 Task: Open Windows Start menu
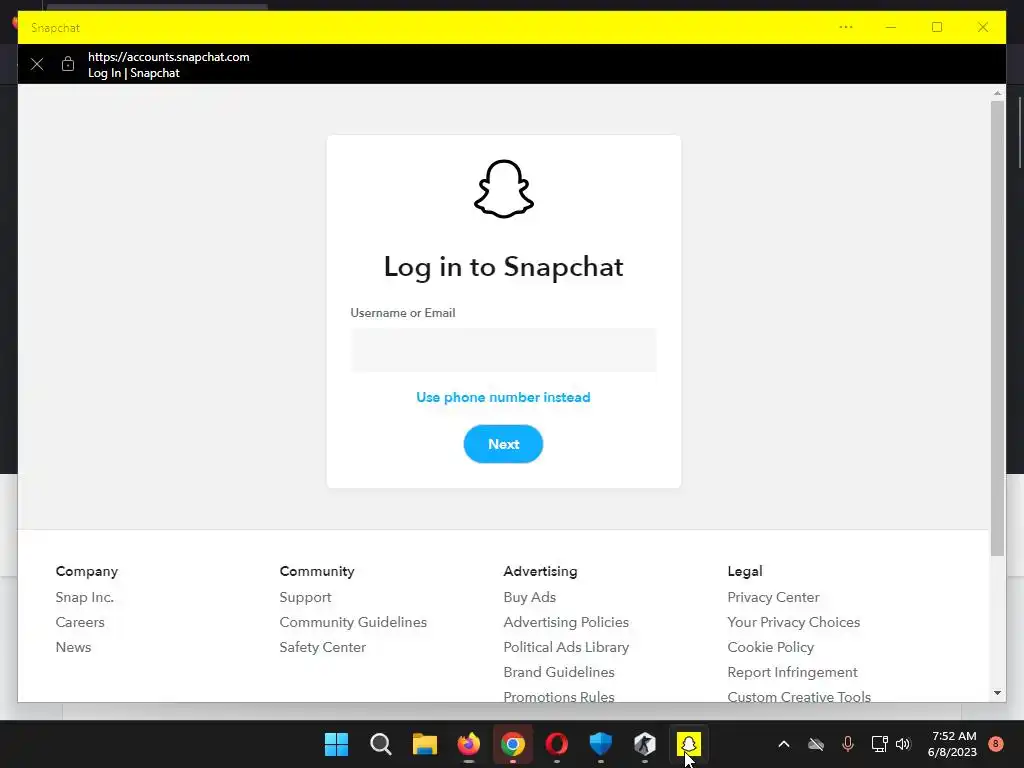pyautogui.click(x=336, y=744)
